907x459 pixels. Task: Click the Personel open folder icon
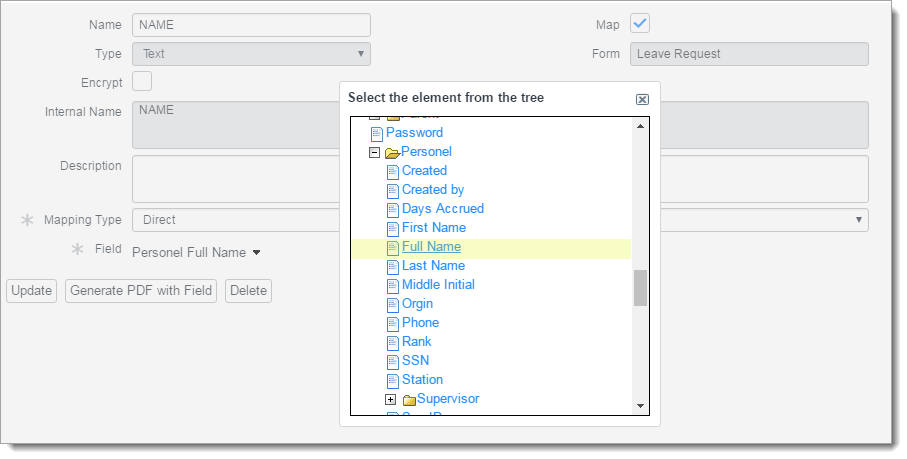pyautogui.click(x=392, y=153)
